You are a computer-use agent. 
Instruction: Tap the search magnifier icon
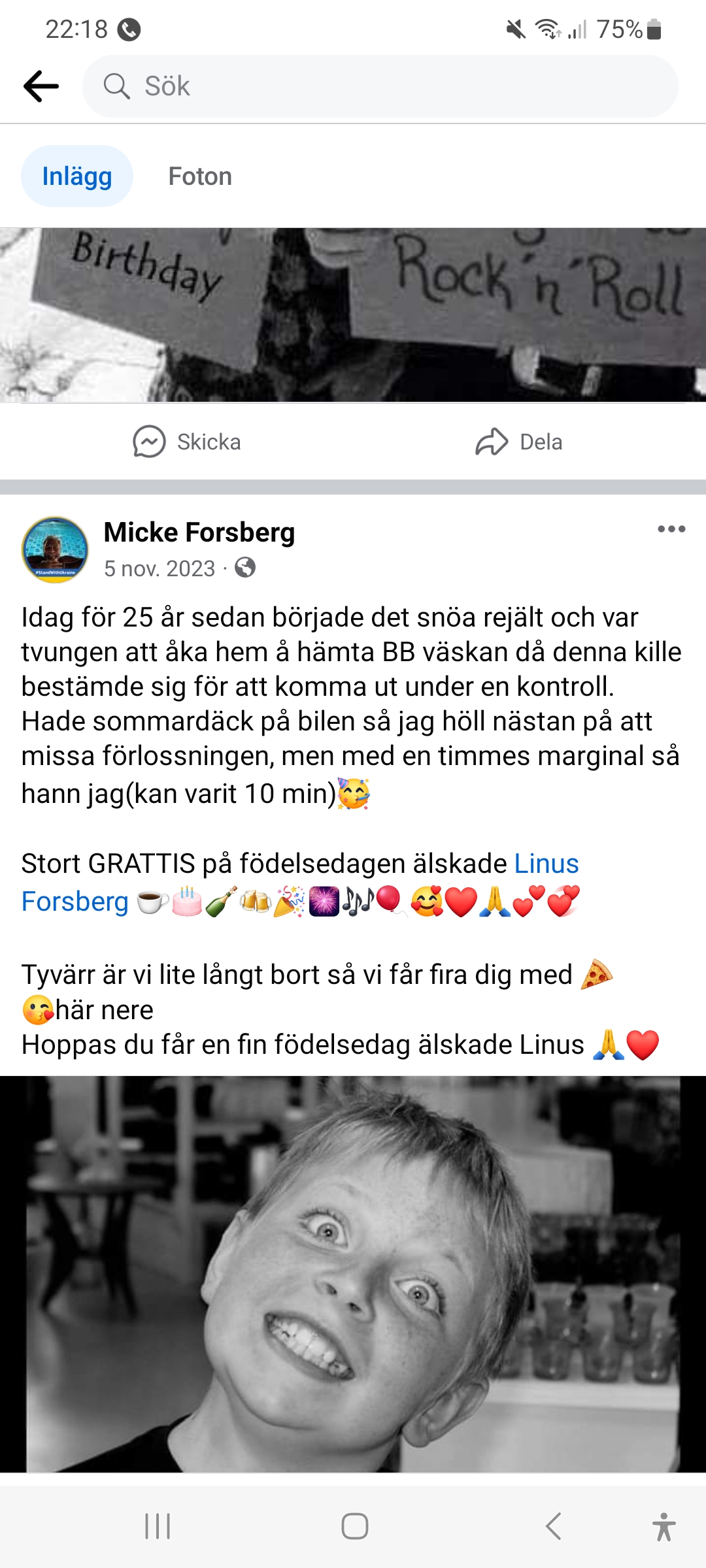click(x=117, y=86)
